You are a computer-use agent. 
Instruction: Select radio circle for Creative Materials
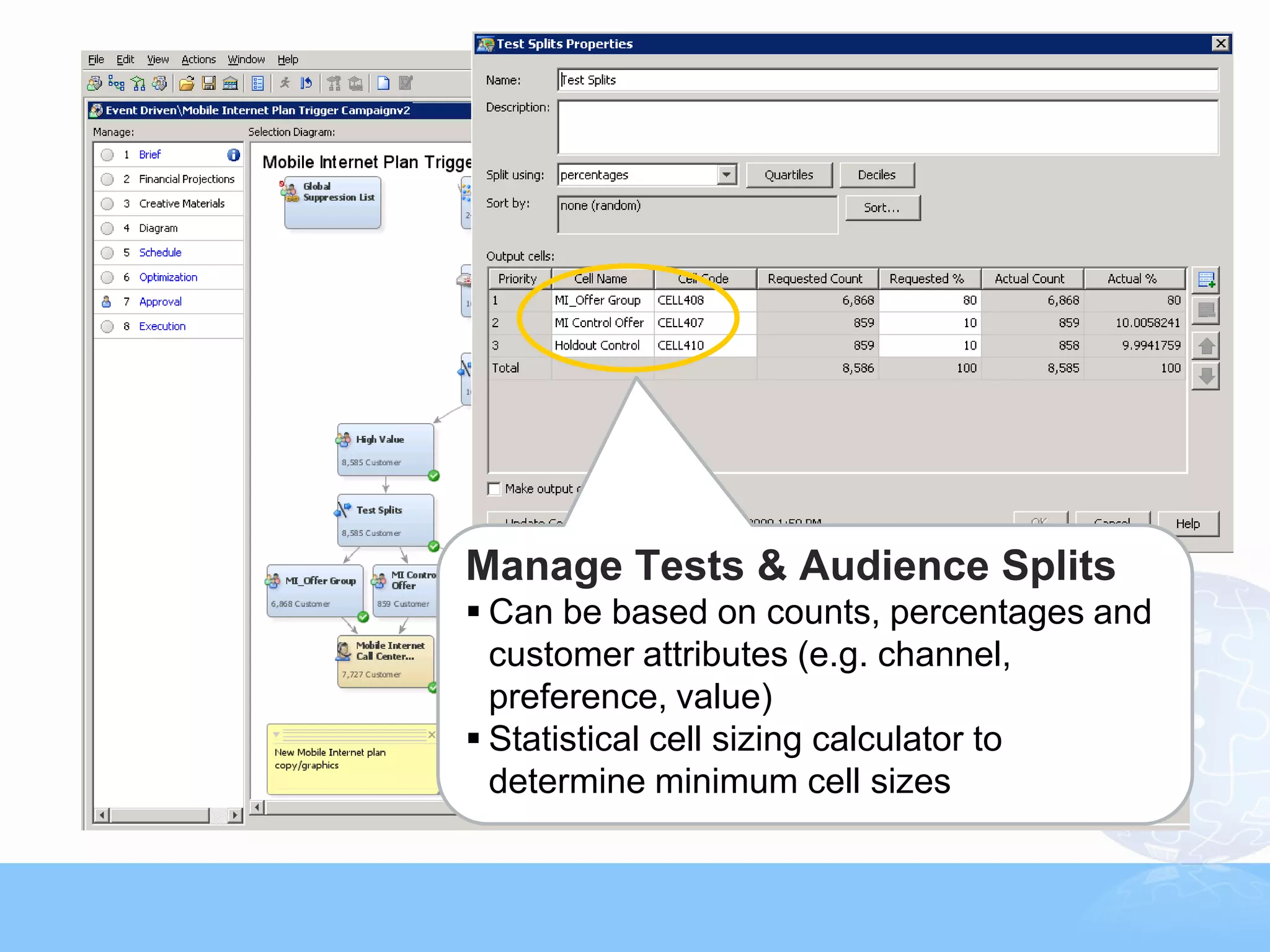[107, 204]
